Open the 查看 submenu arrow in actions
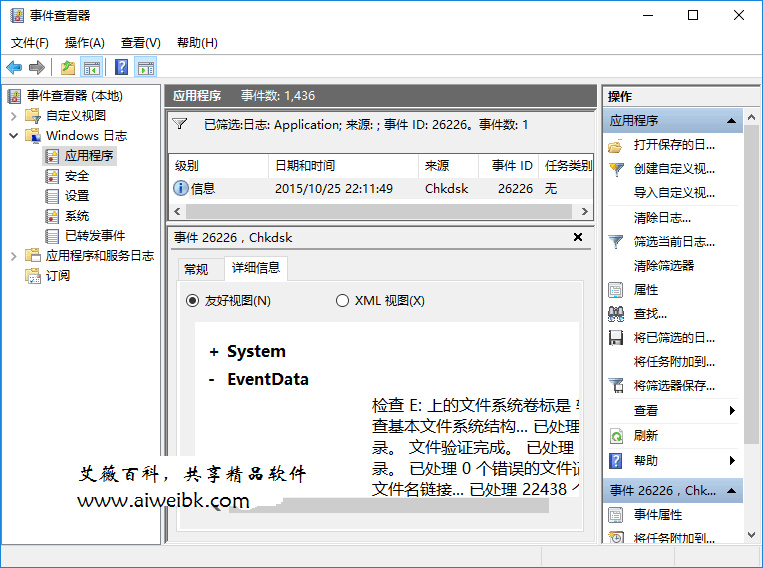Screen dimensions: 763x568 tap(732, 411)
